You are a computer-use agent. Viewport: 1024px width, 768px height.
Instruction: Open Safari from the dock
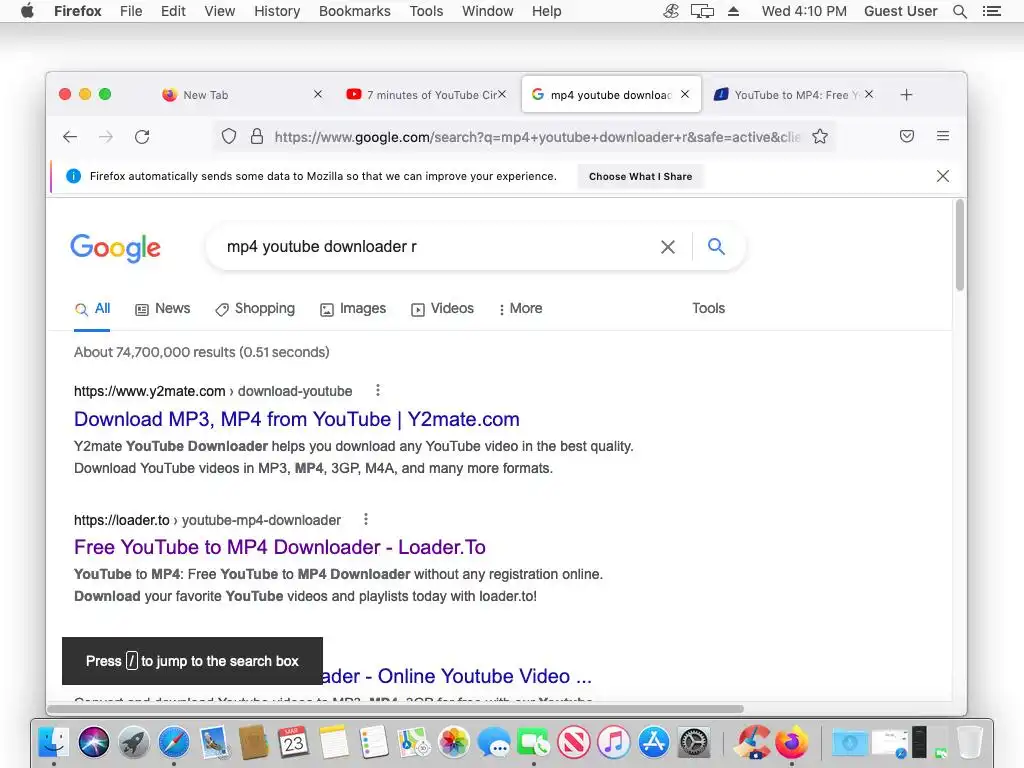point(173,742)
